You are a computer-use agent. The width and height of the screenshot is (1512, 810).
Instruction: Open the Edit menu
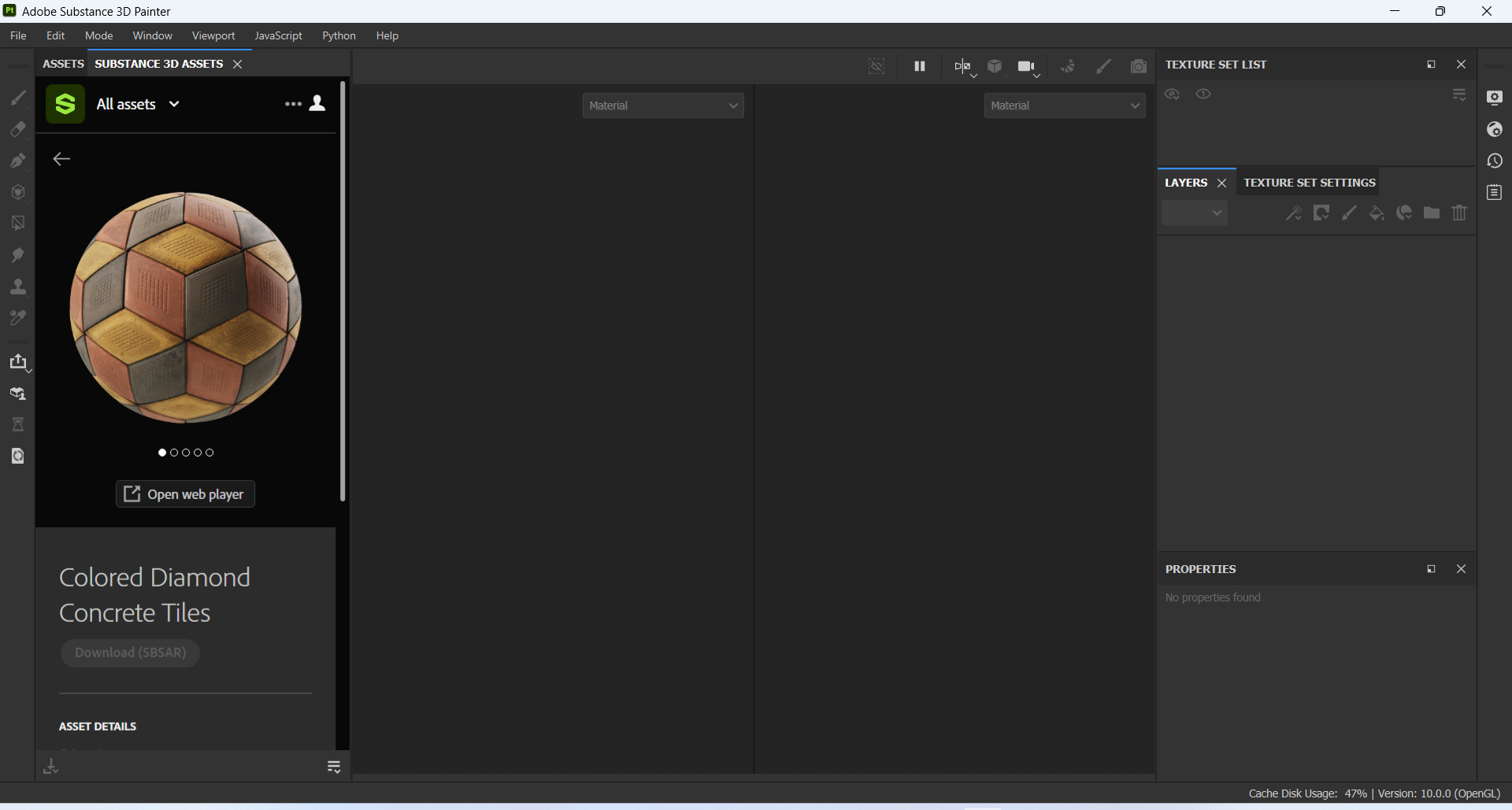(55, 36)
